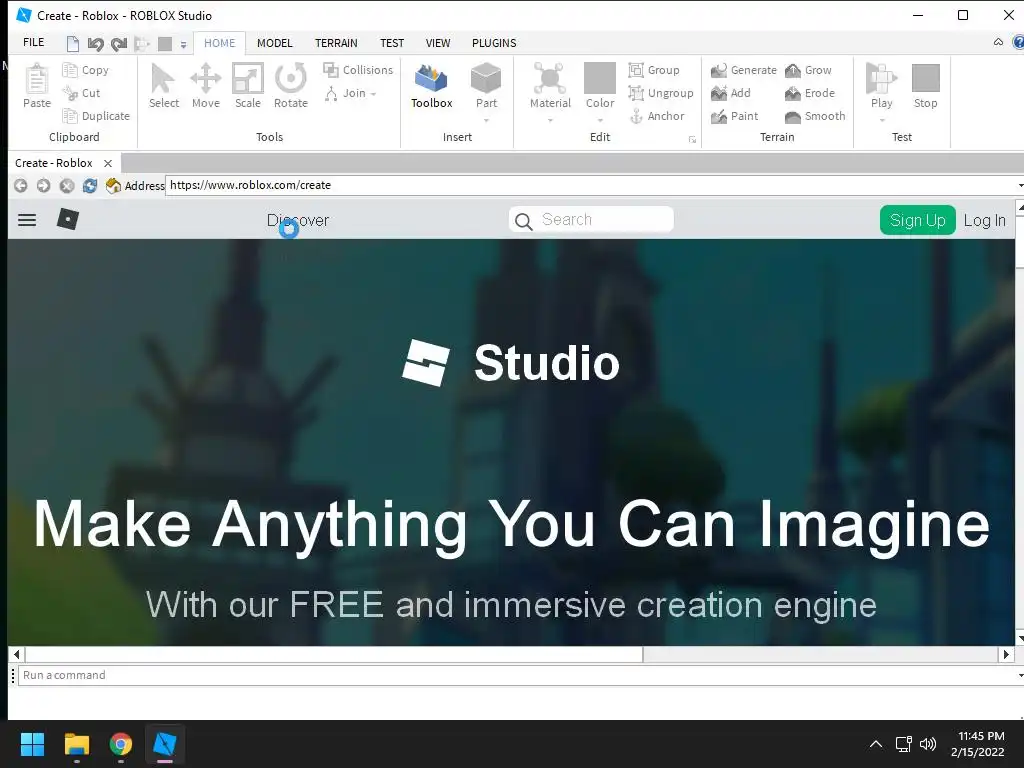
Task: Expand the Color dropdown arrow
Action: click(600, 120)
